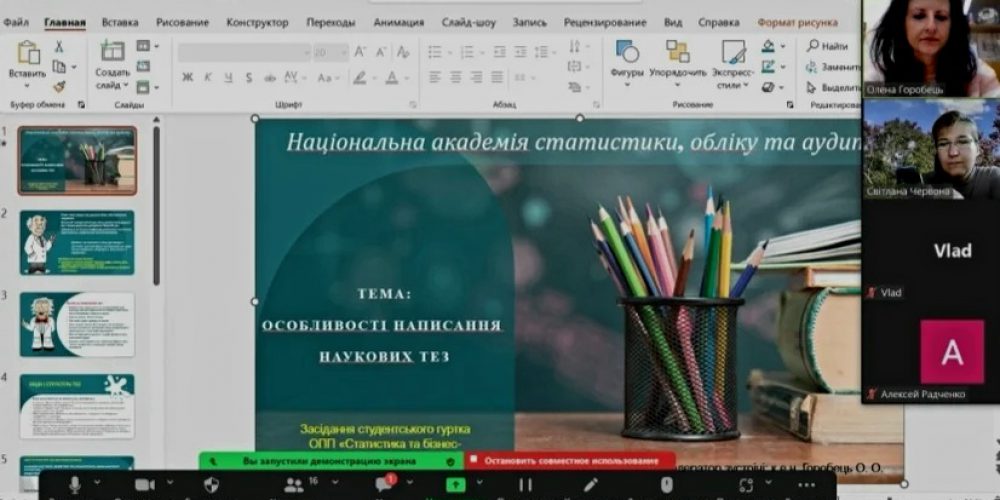Open the Анимация ribbon tab

tap(398, 22)
